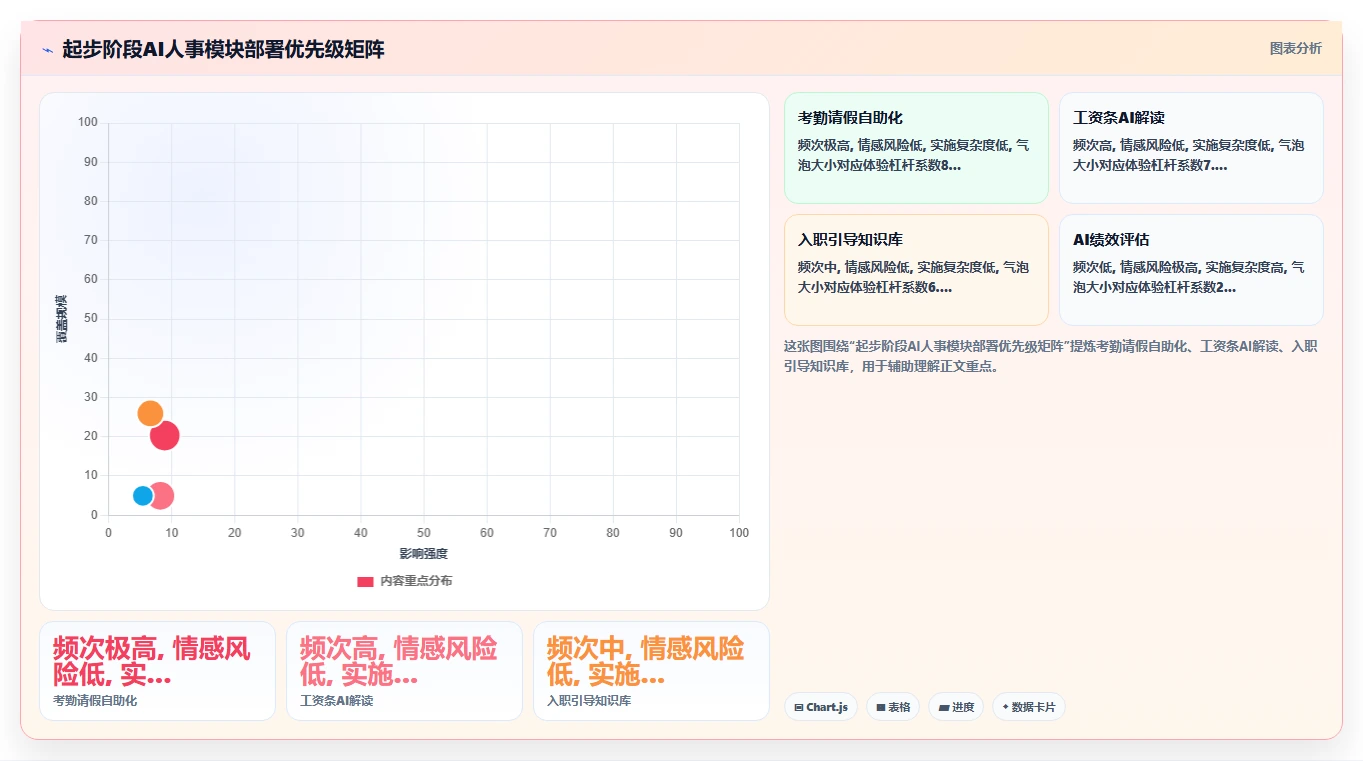Image resolution: width=1363 pixels, height=761 pixels.
Task: Click the y-axis title on the chart
Action: pos(62,319)
